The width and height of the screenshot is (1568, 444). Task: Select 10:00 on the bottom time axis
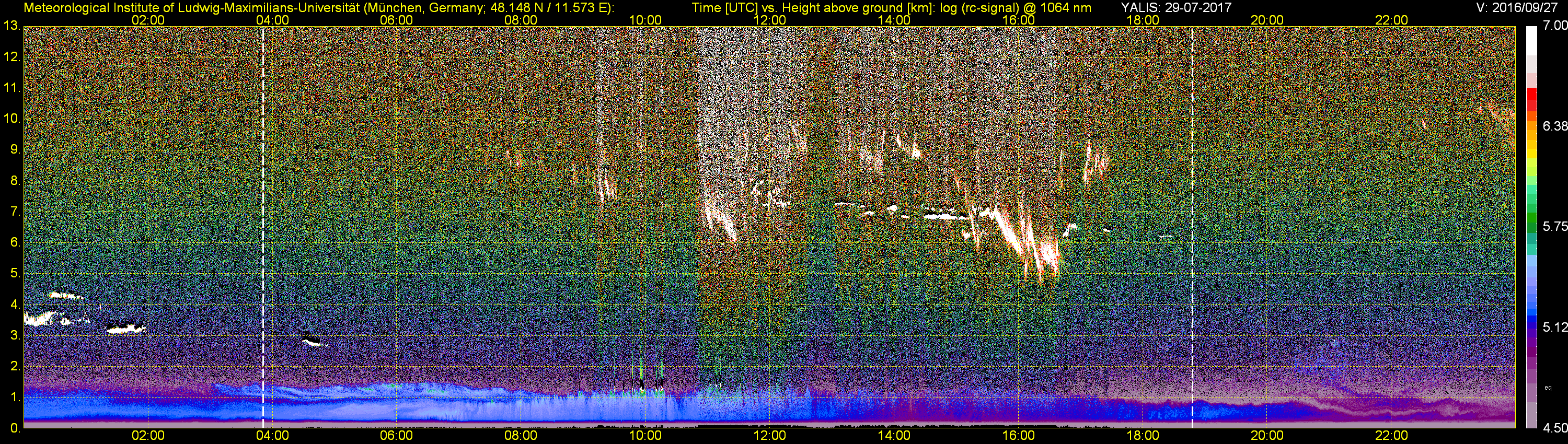(x=645, y=436)
